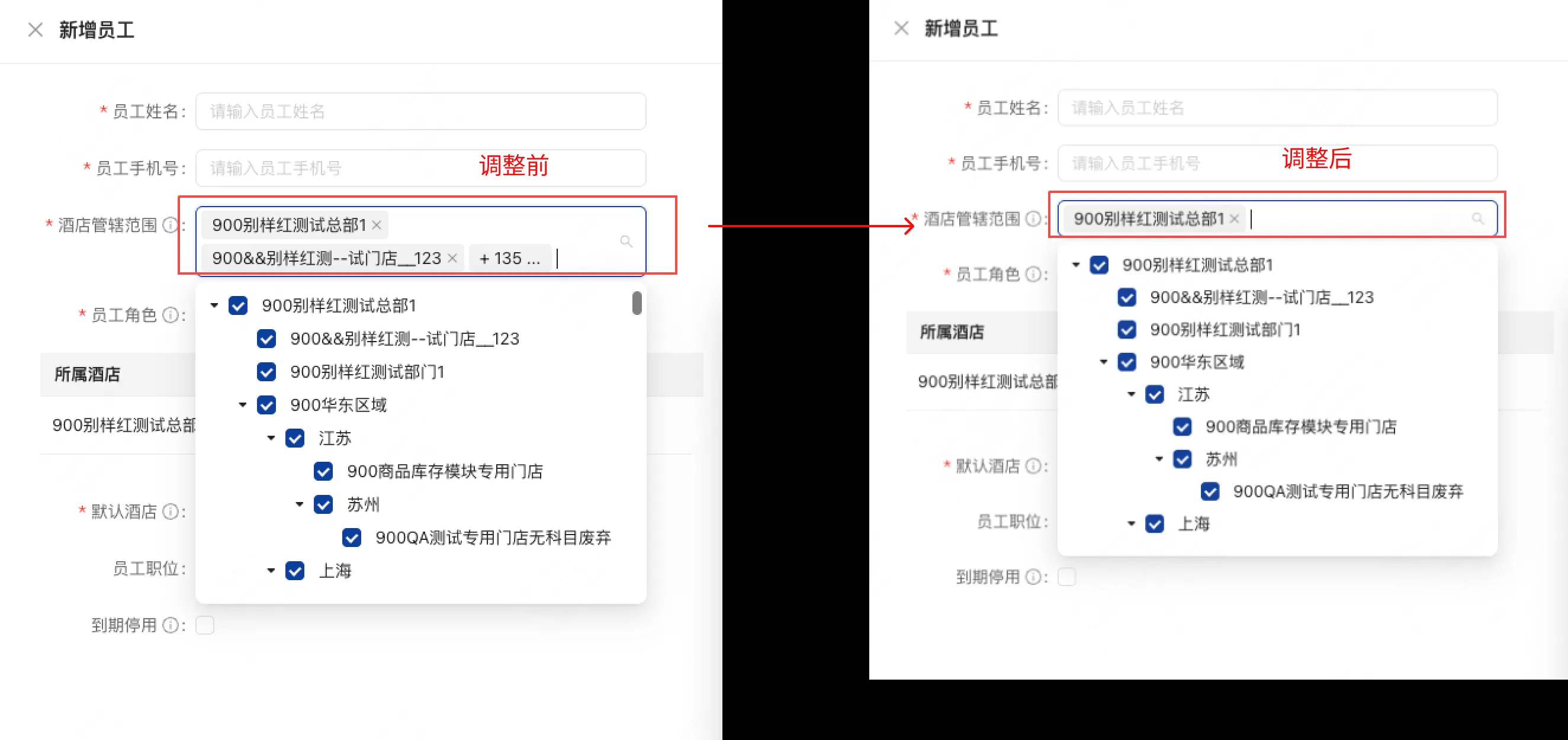Remove 900别样红测试总部1 tag in left selector
The image size is (1568, 740).
(377, 225)
